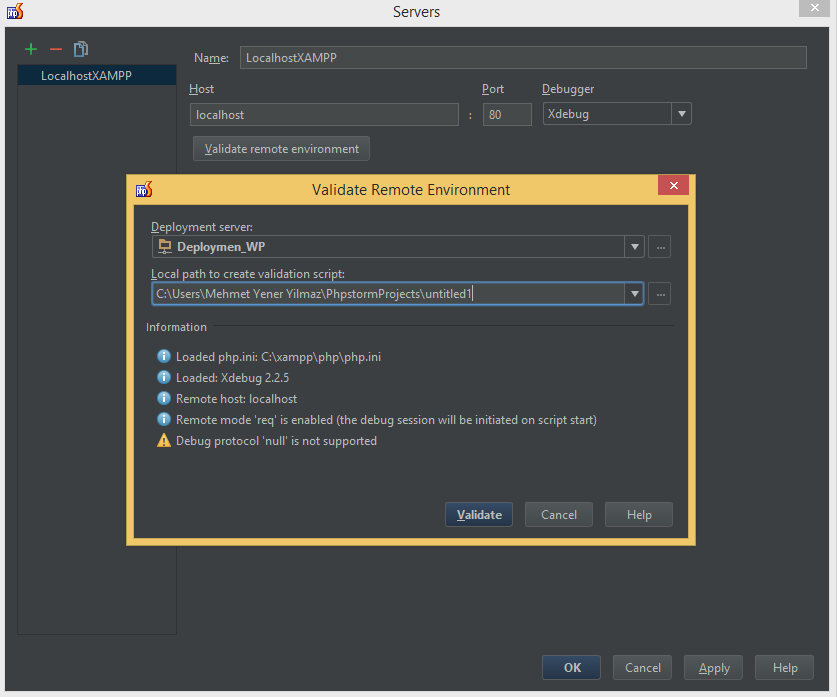Screen dimensions: 837x697
Task: Select LocalhostXAMPP in the server list
Action: click(96, 74)
